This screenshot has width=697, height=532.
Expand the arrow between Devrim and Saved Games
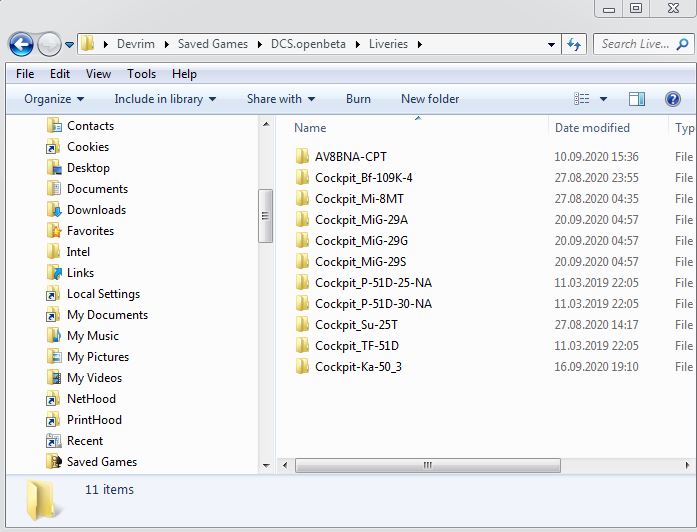(x=166, y=44)
